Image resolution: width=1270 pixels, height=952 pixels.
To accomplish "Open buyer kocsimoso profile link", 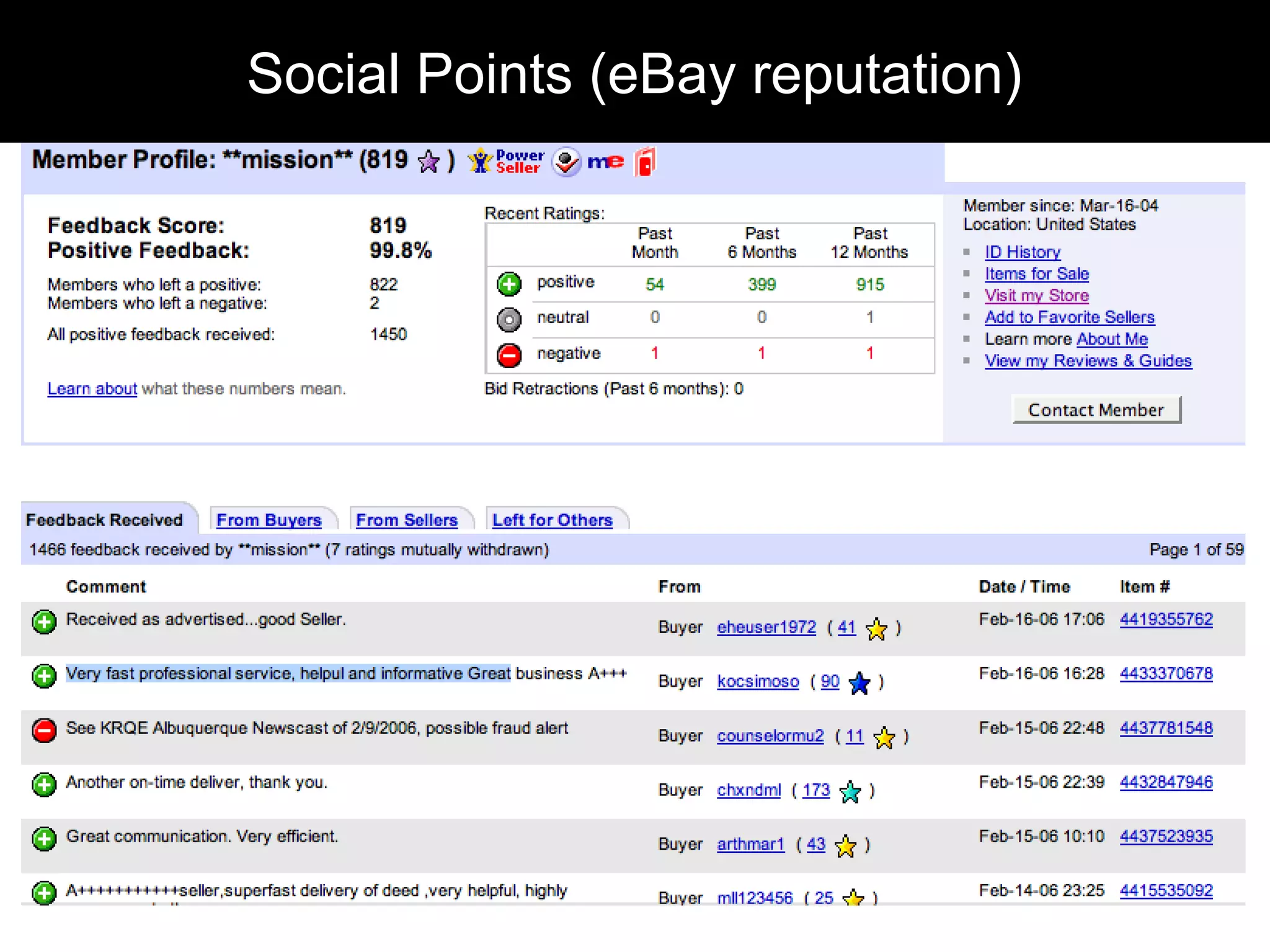I will 758,682.
